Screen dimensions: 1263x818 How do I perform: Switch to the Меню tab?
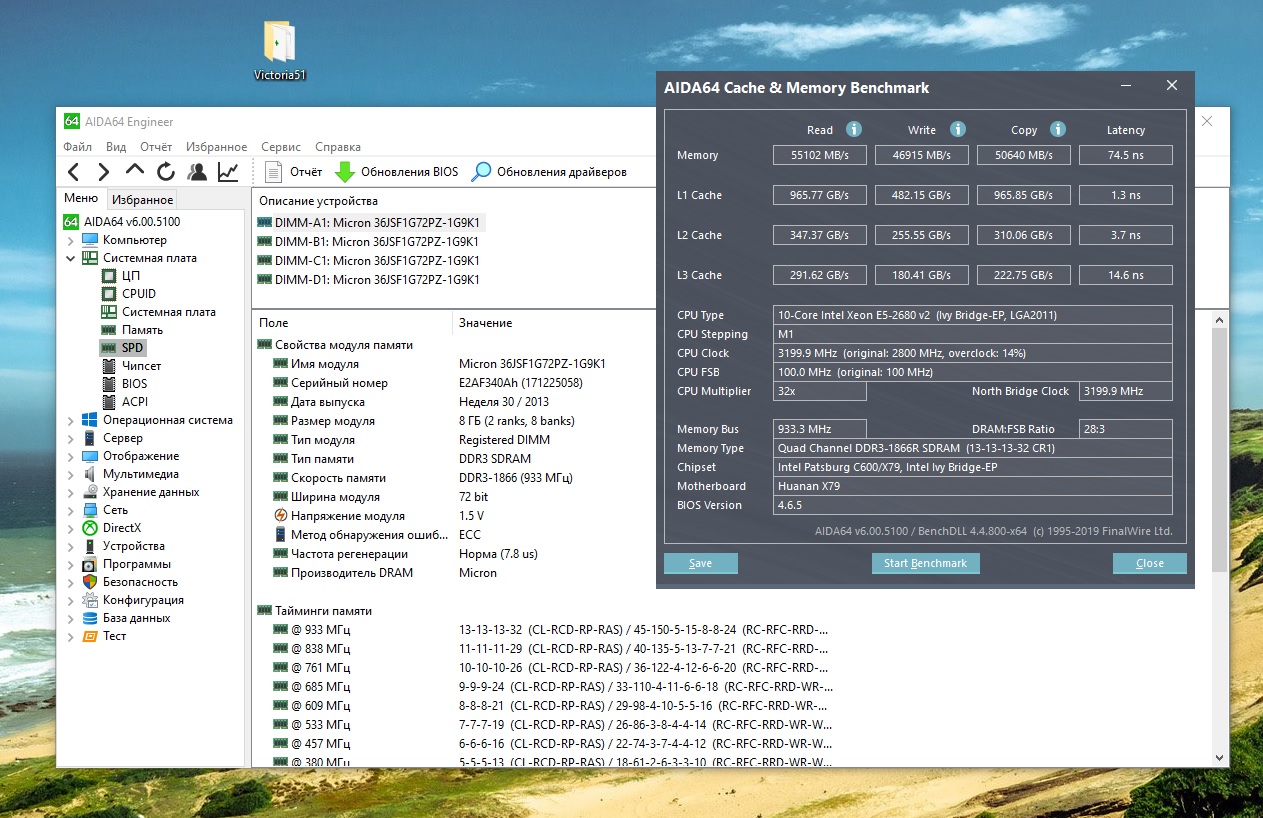[x=81, y=198]
